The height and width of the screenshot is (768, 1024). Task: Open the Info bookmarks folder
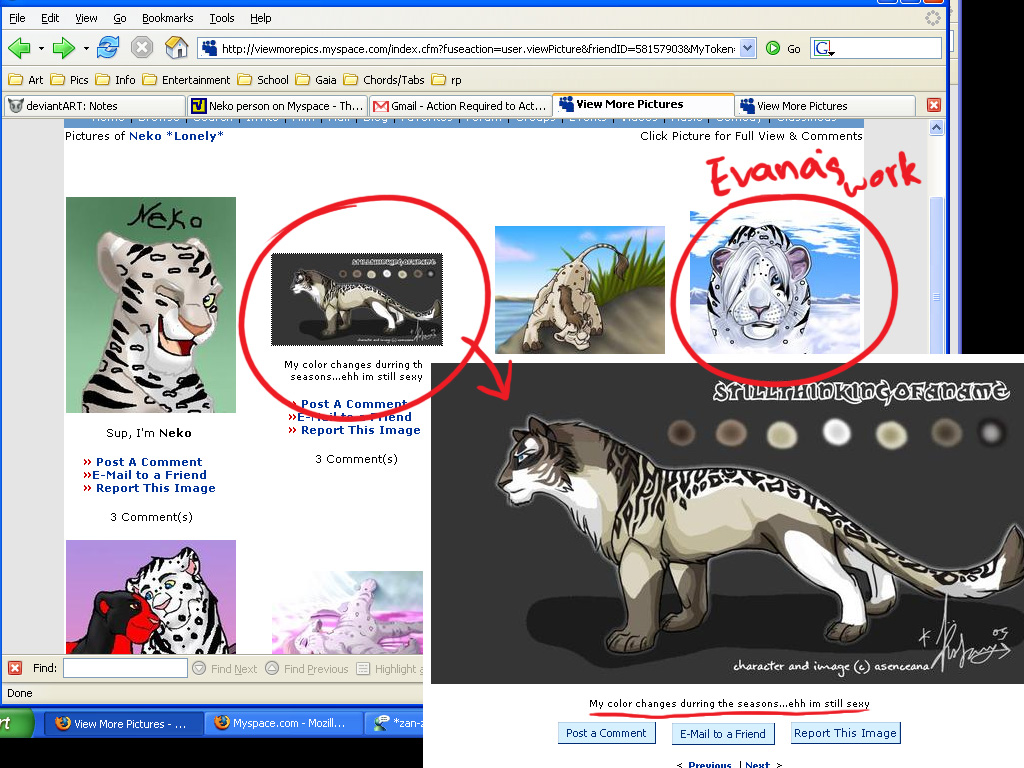click(x=116, y=80)
